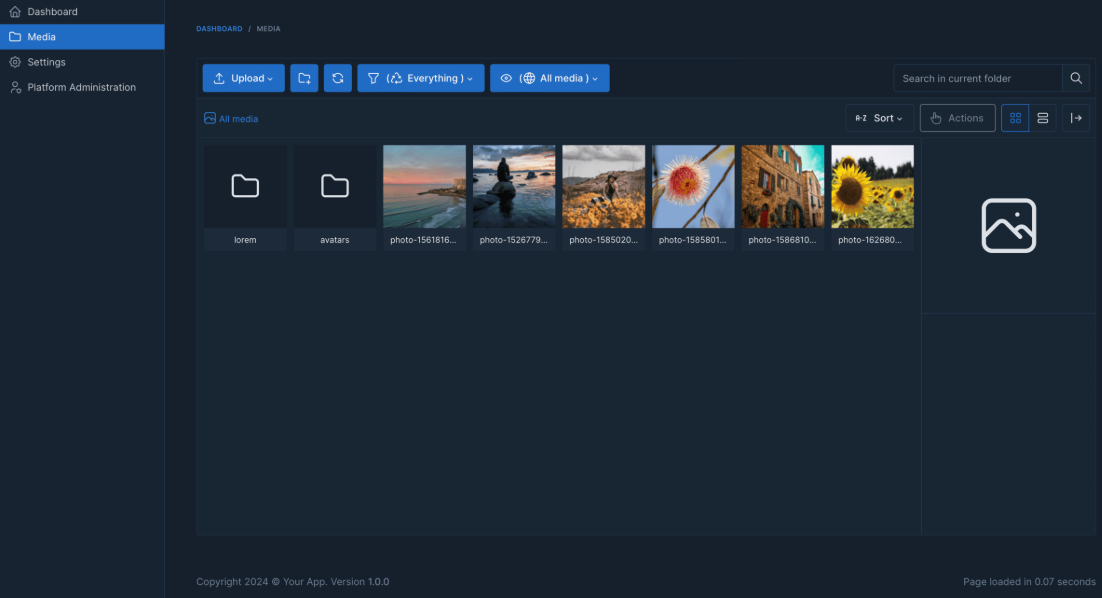Viewport: 1102px width, 598px height.
Task: Select Media in the sidebar
Action: pyautogui.click(x=82, y=37)
